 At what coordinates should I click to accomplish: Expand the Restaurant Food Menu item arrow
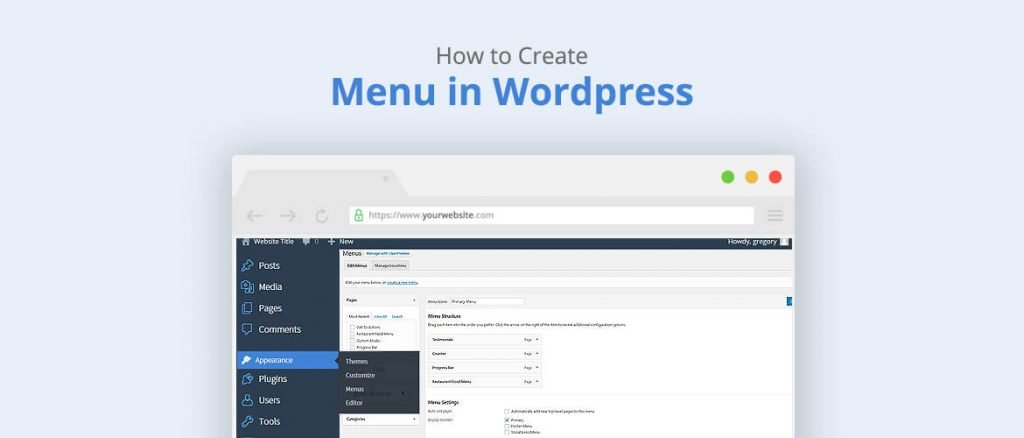(x=537, y=381)
